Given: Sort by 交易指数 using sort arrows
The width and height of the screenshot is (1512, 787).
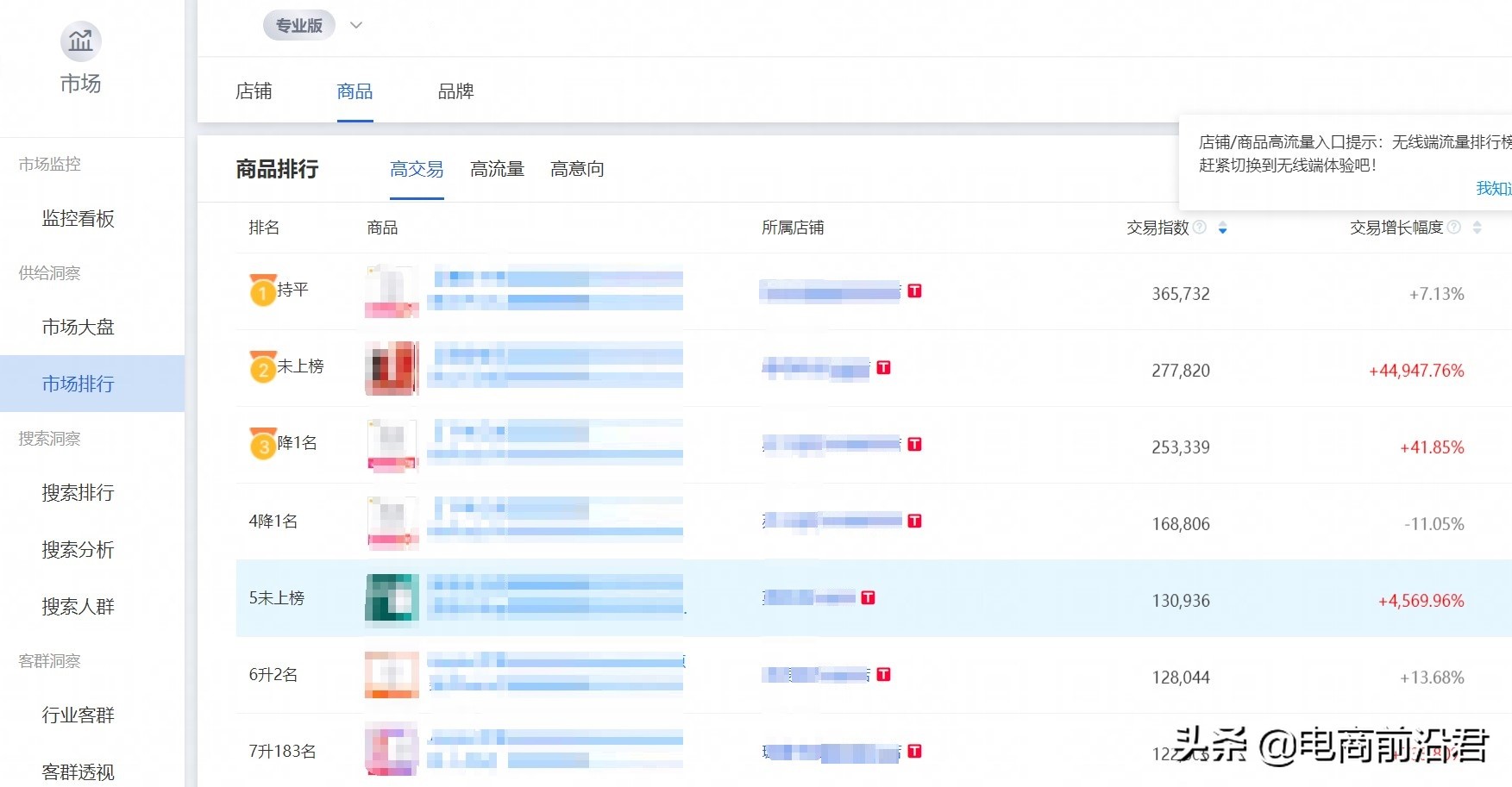Looking at the screenshot, I should (1222, 228).
